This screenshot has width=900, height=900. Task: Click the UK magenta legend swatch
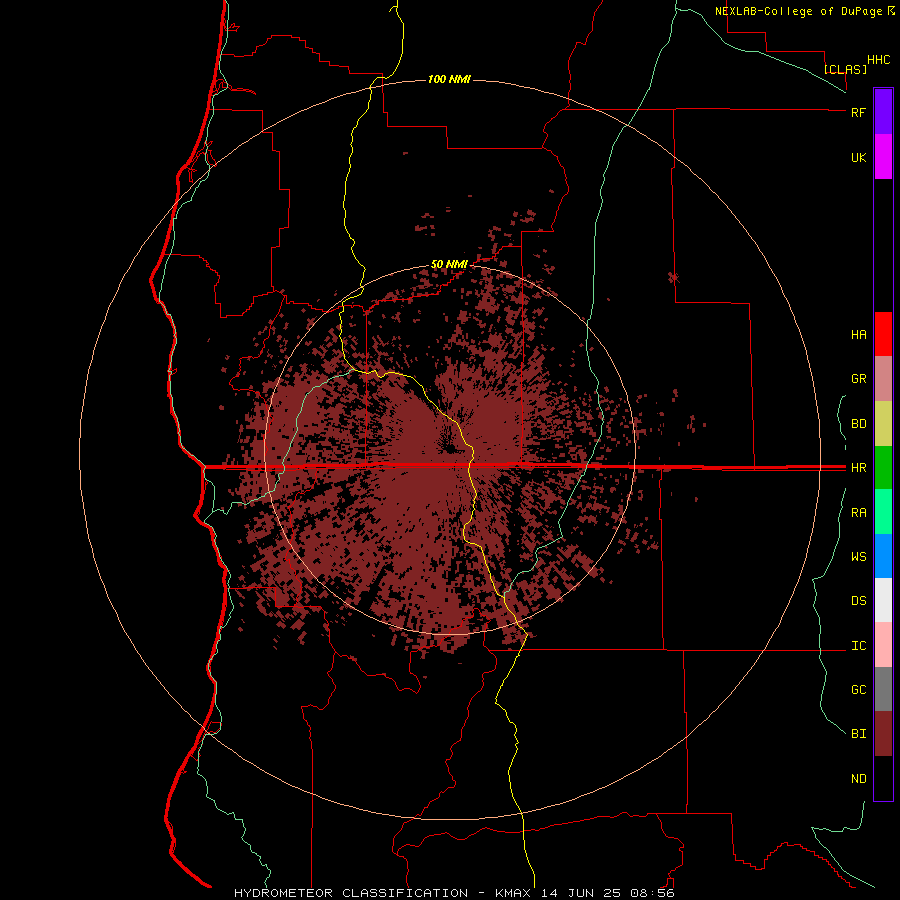click(883, 157)
